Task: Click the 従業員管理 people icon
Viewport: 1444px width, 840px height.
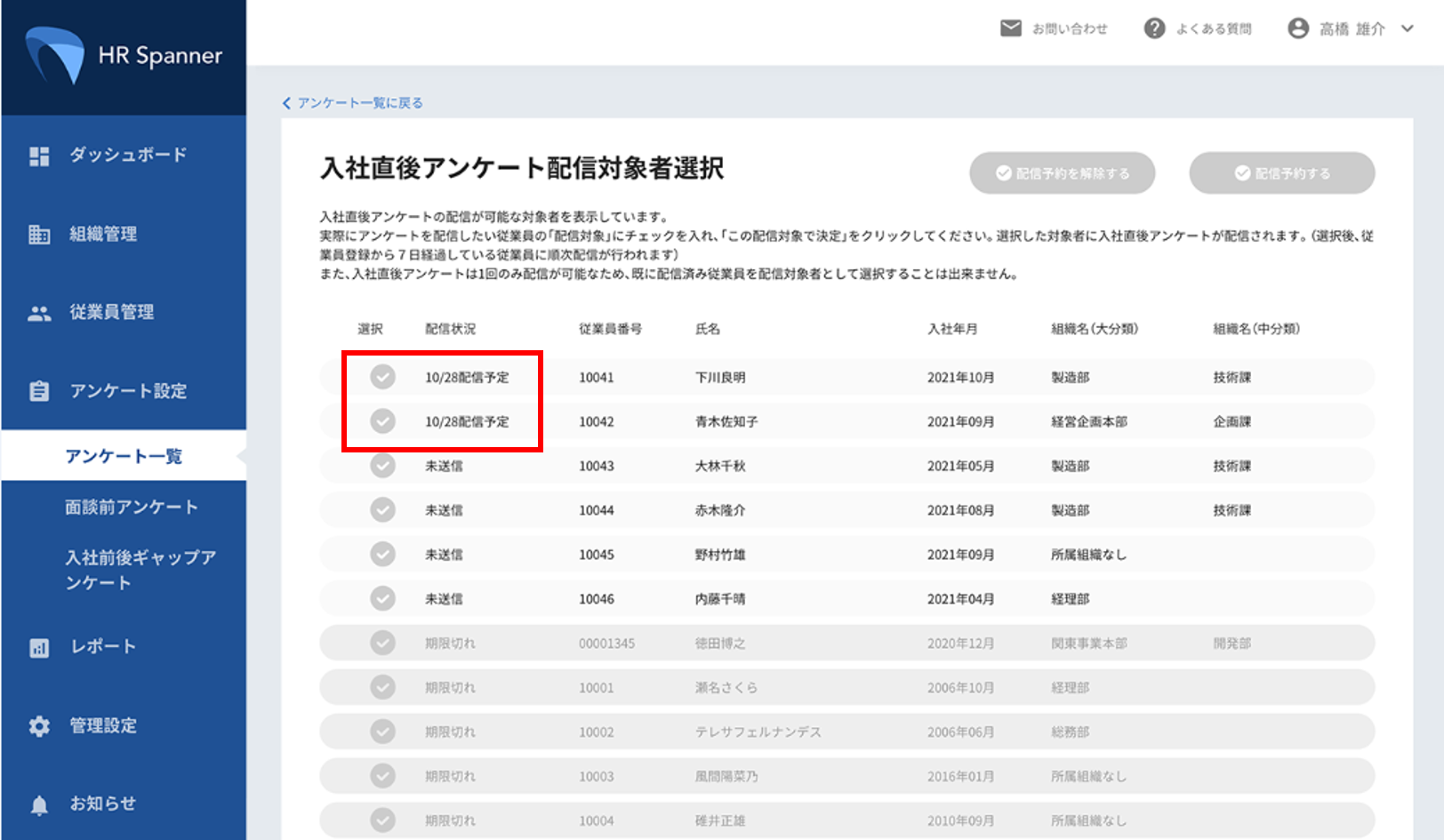Action: tap(39, 313)
